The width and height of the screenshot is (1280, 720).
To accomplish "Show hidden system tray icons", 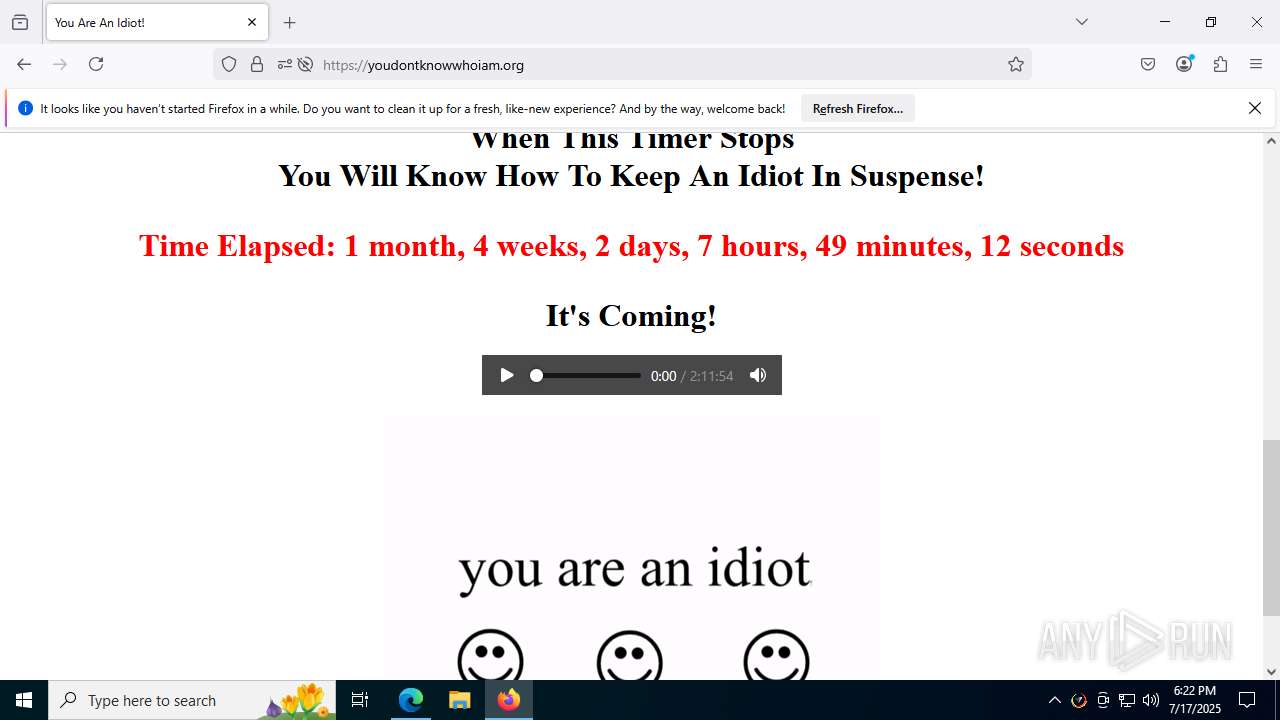I will 1054,700.
